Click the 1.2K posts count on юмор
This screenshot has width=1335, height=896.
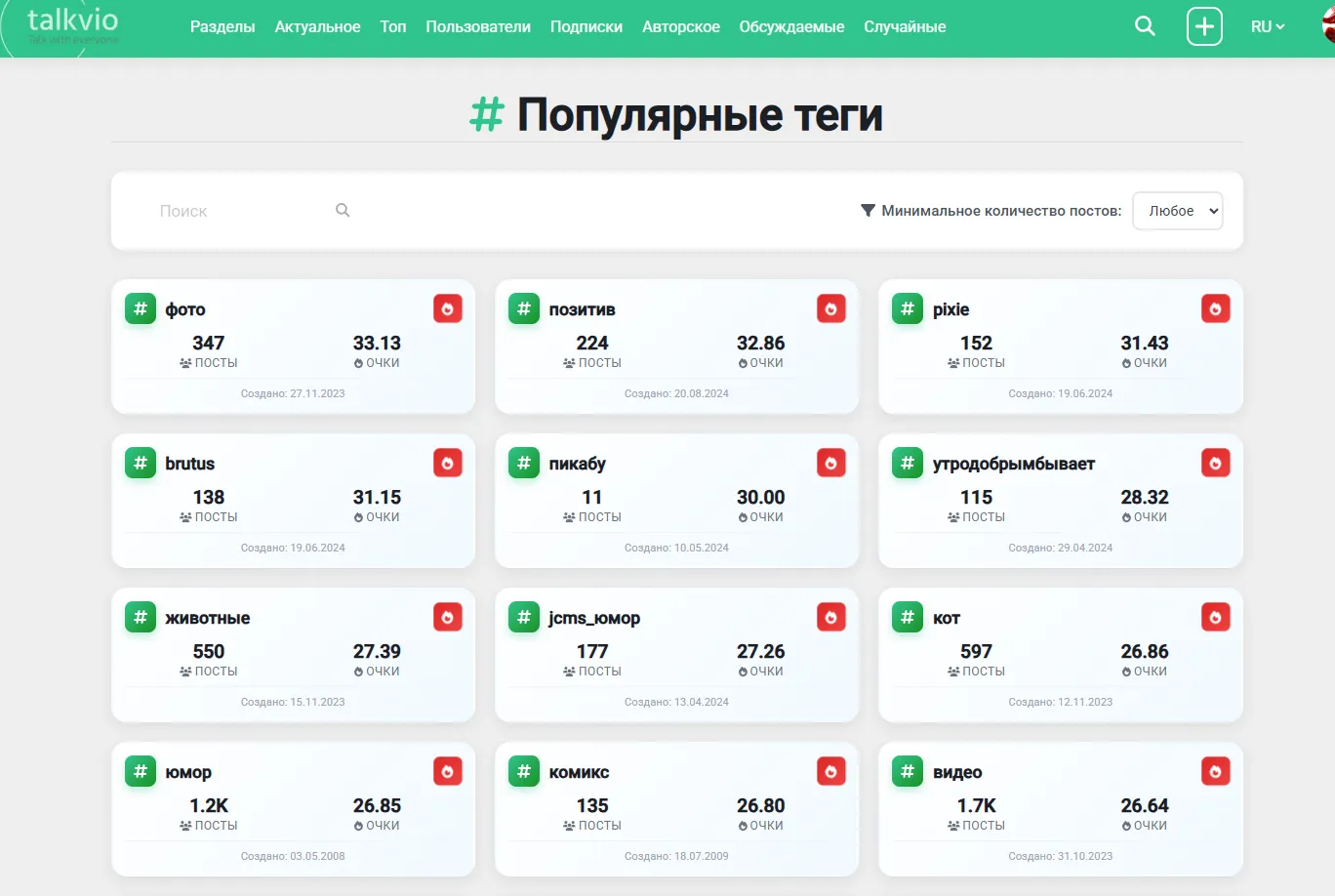[x=209, y=805]
